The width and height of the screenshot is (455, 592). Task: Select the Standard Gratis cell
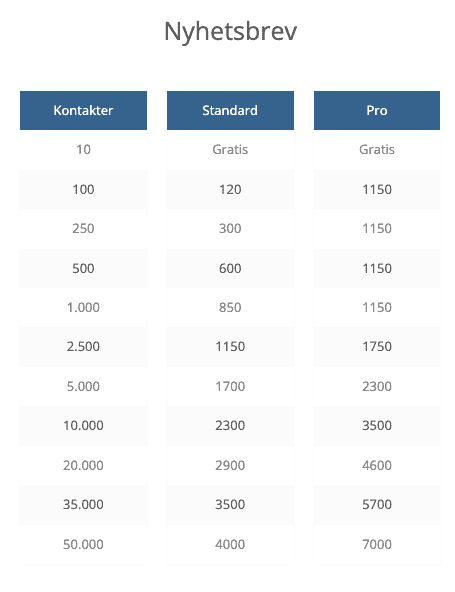(230, 150)
